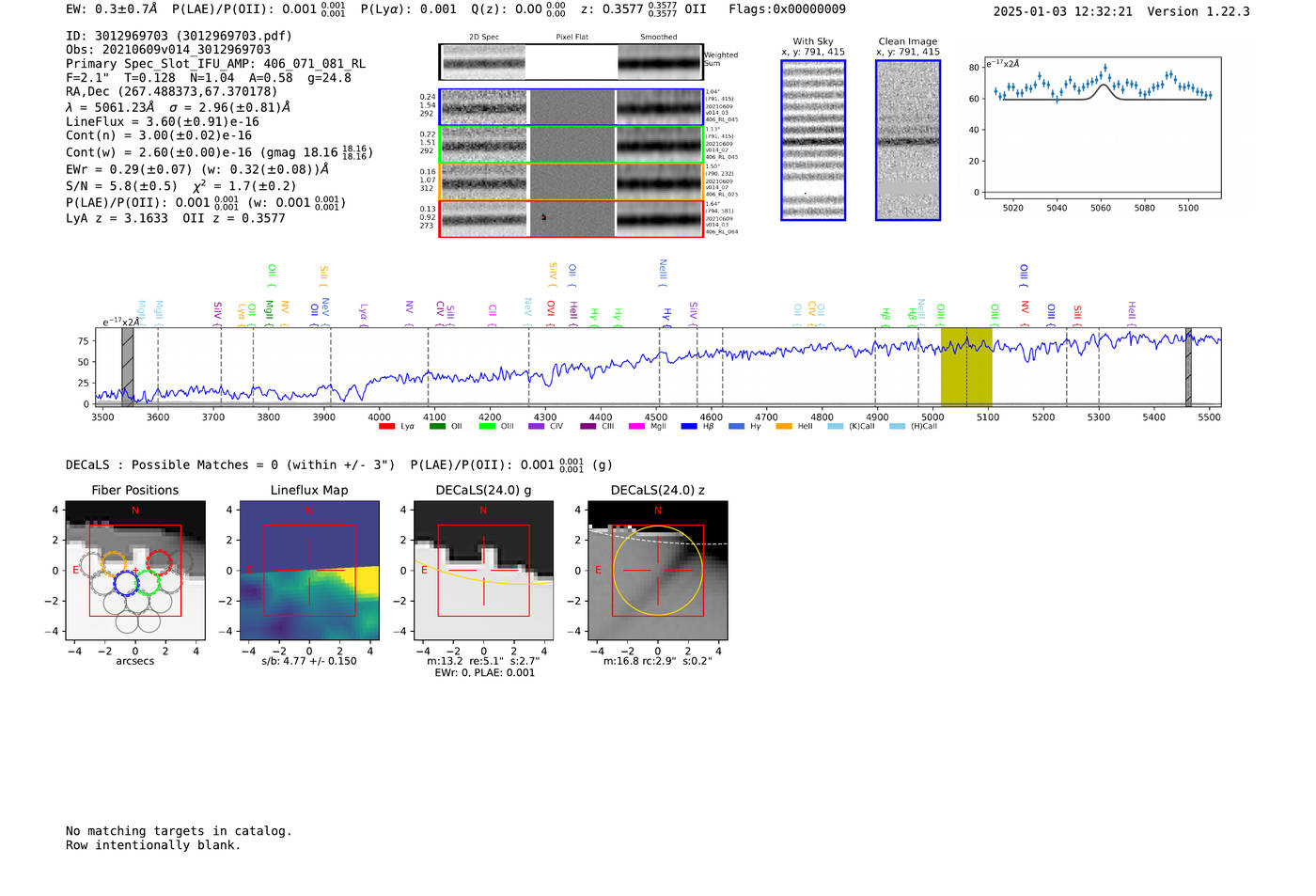Image resolution: width=1316 pixels, height=896 pixels.
Task: Select the orange-bordered 2D spectrum row
Action: [x=571, y=181]
